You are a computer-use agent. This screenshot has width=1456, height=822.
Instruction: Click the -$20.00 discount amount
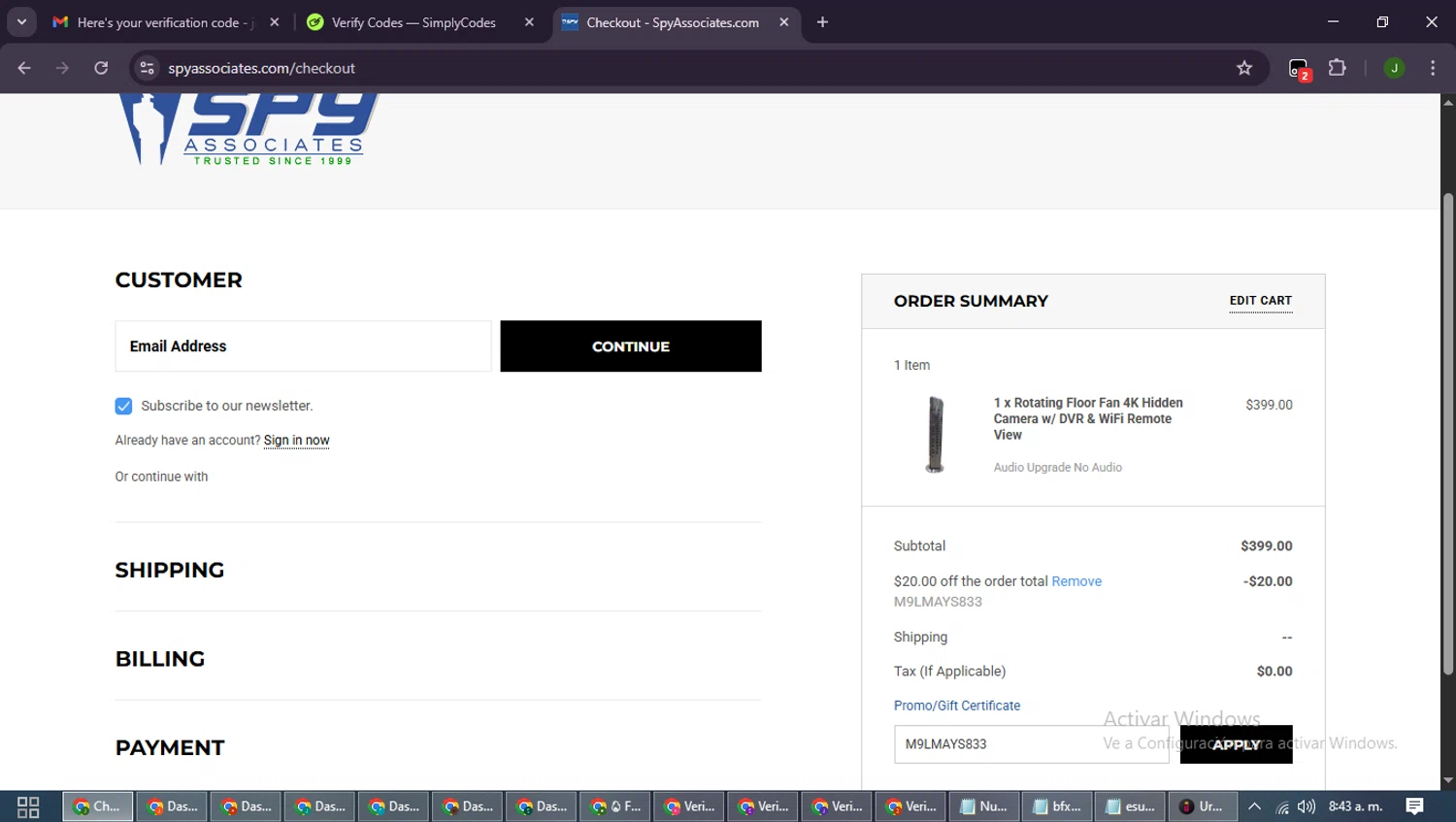pos(1268,581)
